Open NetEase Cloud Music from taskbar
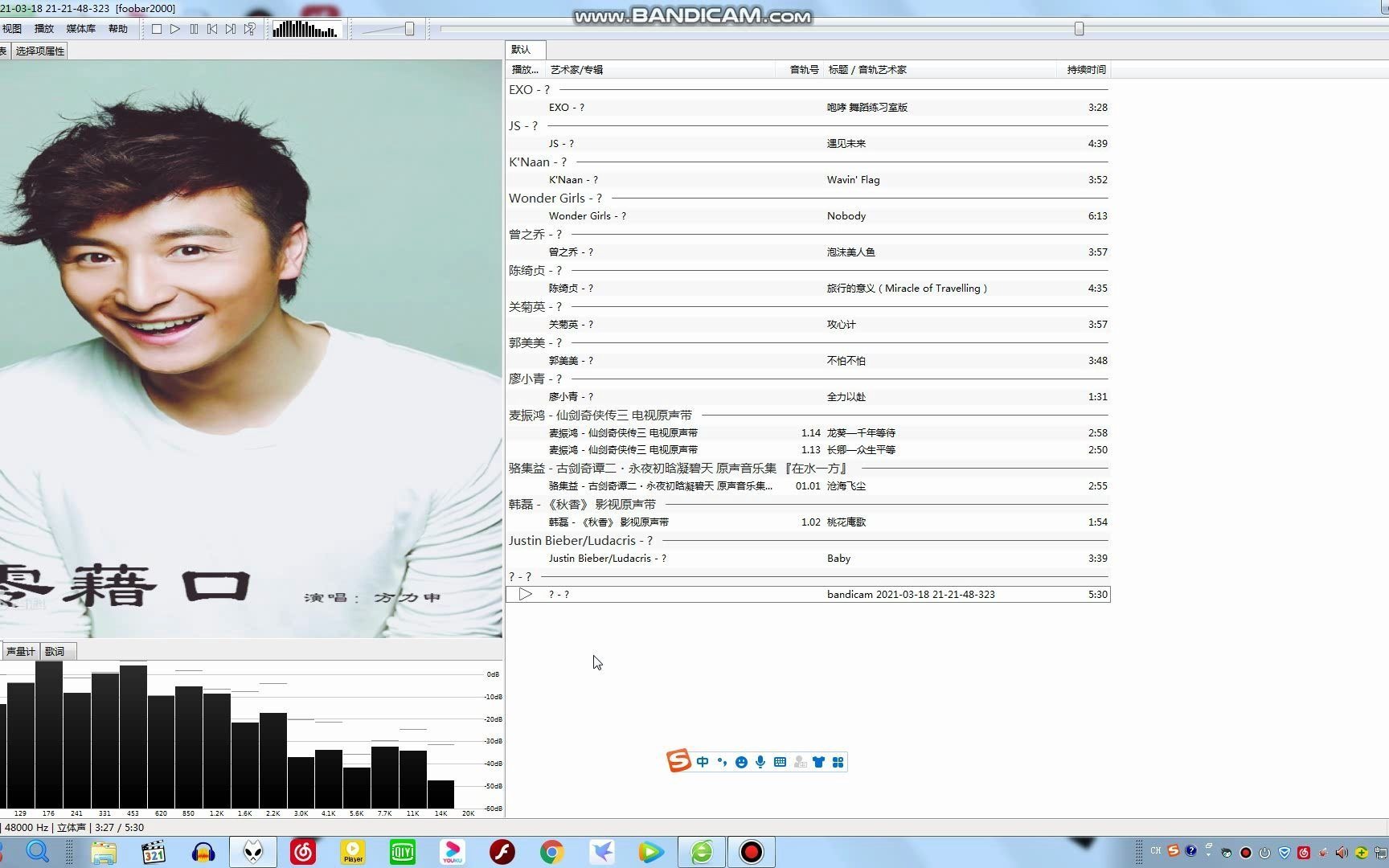Viewport: 1389px width, 868px height. pos(303,852)
